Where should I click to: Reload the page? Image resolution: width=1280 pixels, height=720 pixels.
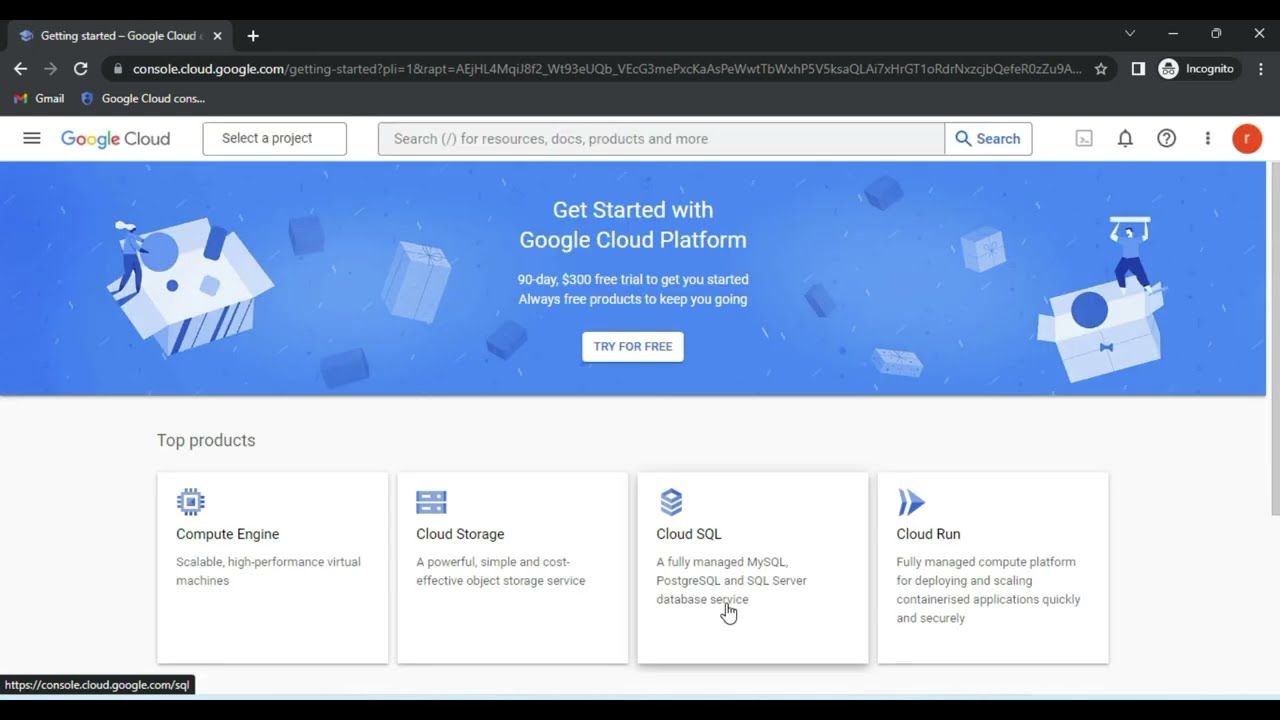(x=81, y=69)
